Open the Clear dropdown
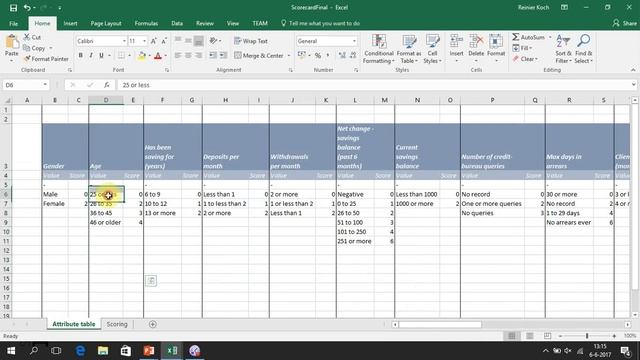Image resolution: width=640 pixels, height=360 pixels. point(526,59)
